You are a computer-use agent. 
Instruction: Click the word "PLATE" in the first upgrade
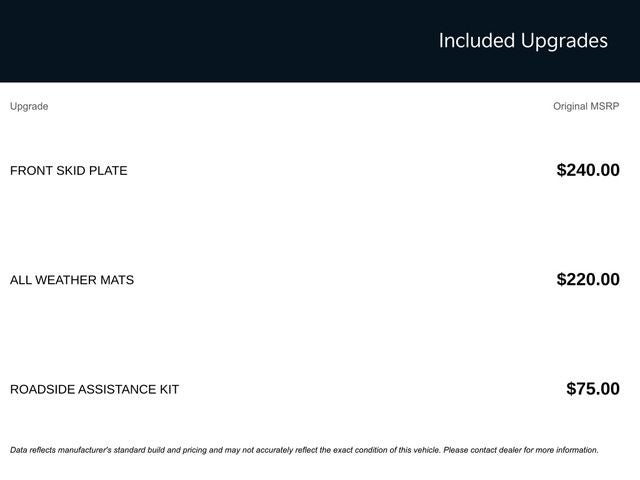tap(107, 170)
